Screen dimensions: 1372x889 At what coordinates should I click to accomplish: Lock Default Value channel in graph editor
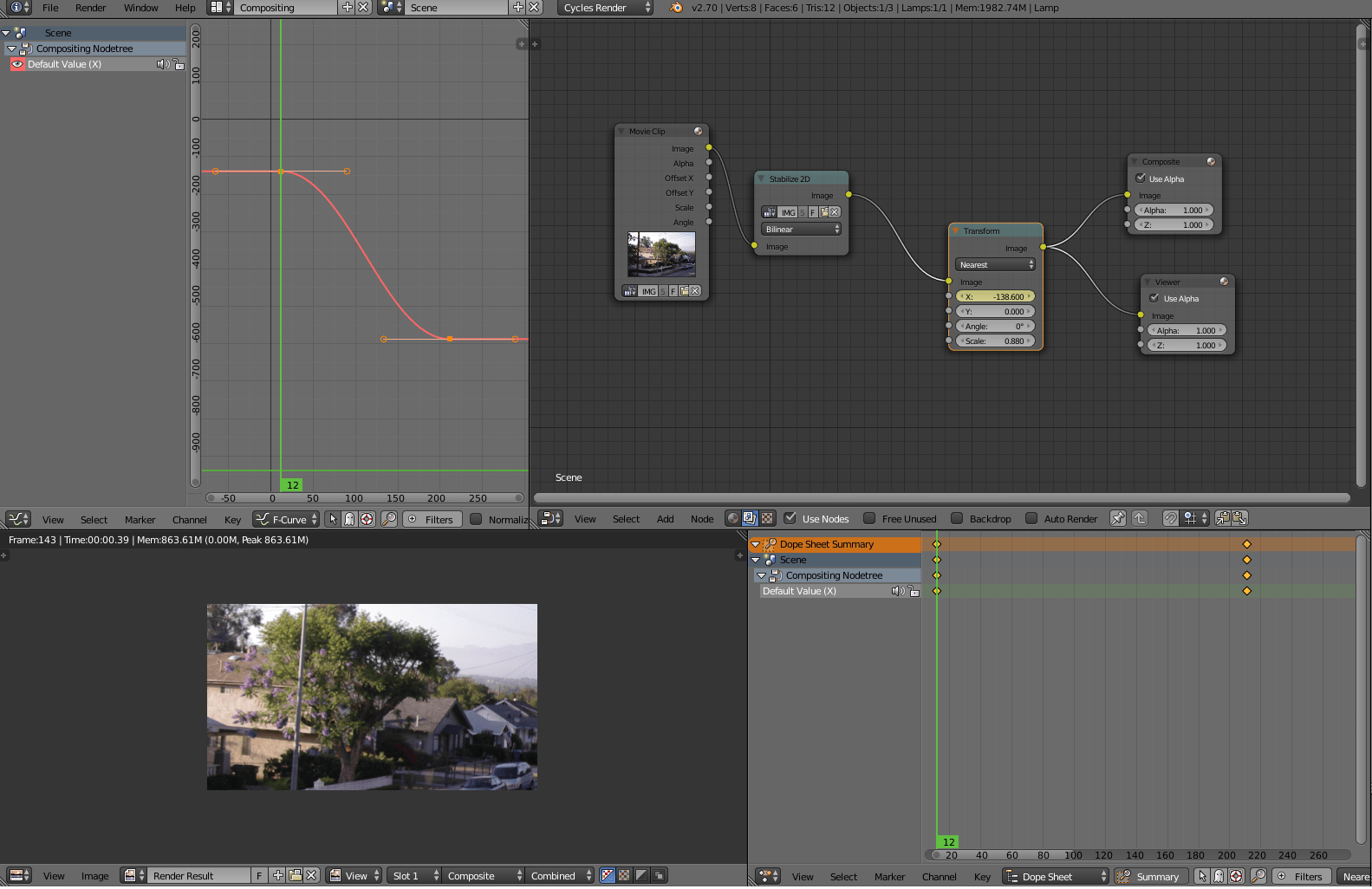tap(179, 65)
